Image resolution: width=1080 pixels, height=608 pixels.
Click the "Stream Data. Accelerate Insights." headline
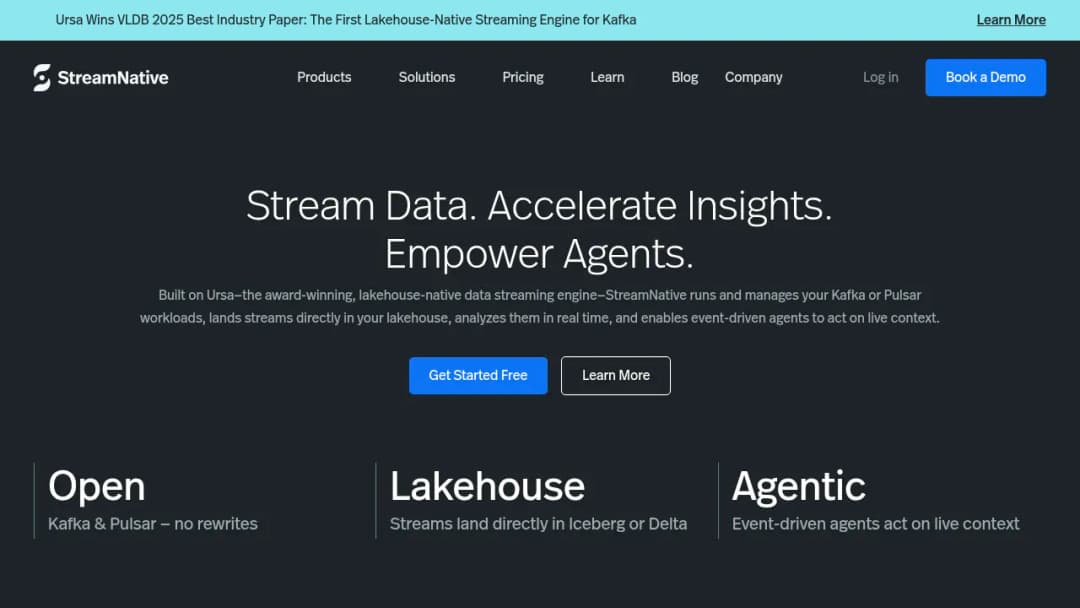(x=539, y=206)
